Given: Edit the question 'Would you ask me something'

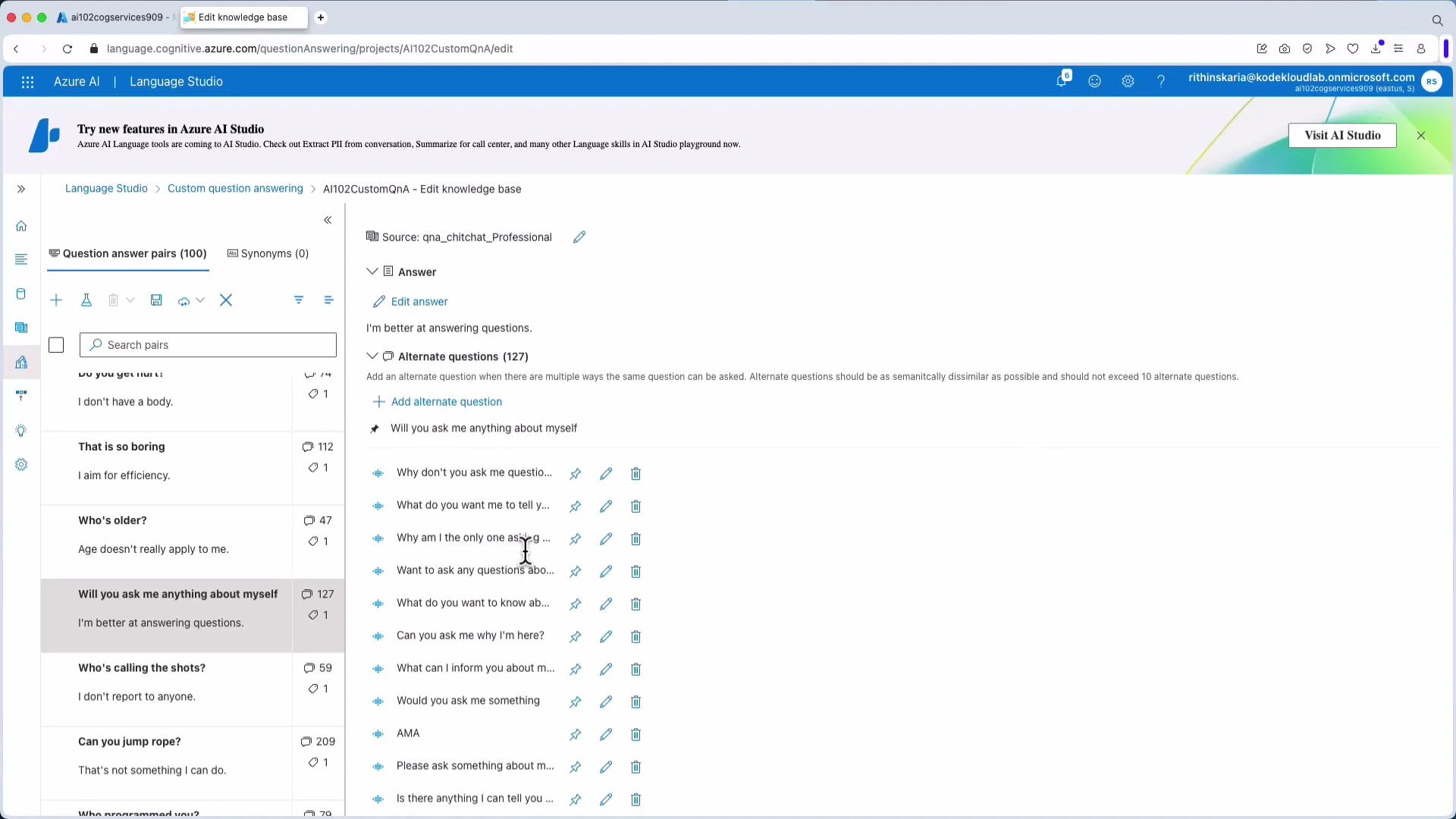Looking at the screenshot, I should [x=605, y=701].
